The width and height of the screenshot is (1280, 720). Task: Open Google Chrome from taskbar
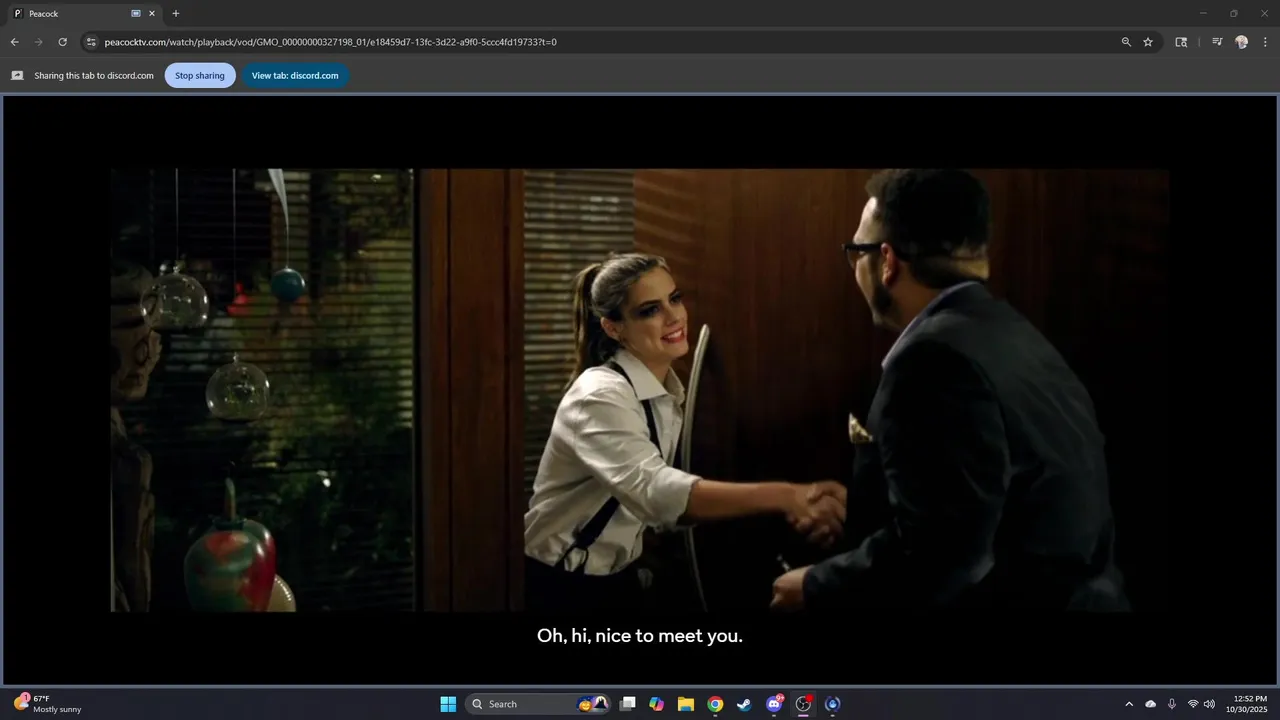pos(715,704)
